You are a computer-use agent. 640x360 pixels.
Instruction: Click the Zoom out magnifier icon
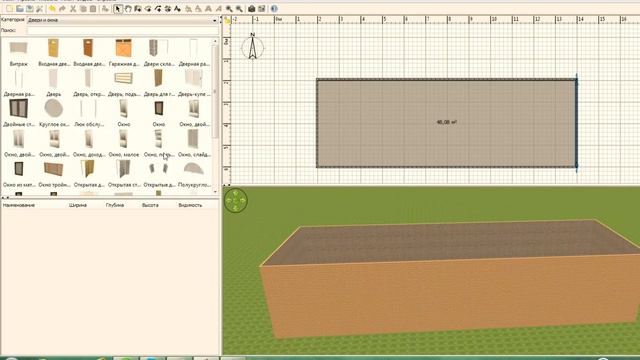click(240, 9)
